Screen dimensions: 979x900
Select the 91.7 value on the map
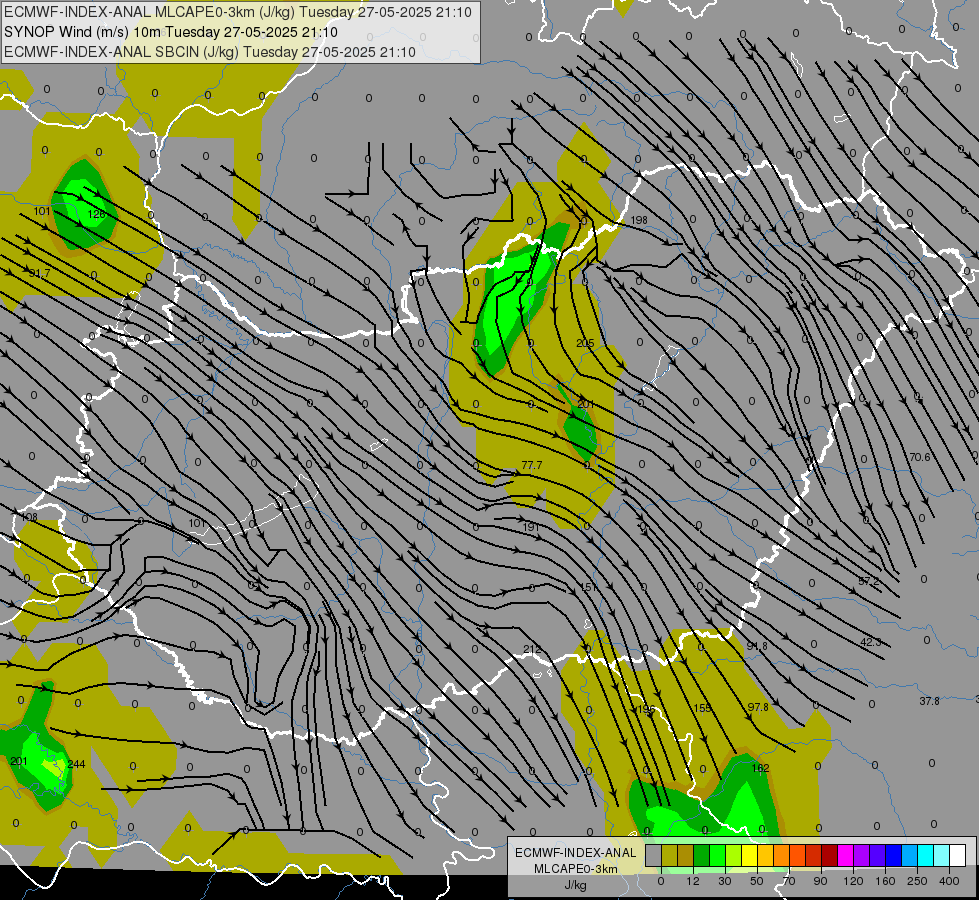tap(39, 274)
